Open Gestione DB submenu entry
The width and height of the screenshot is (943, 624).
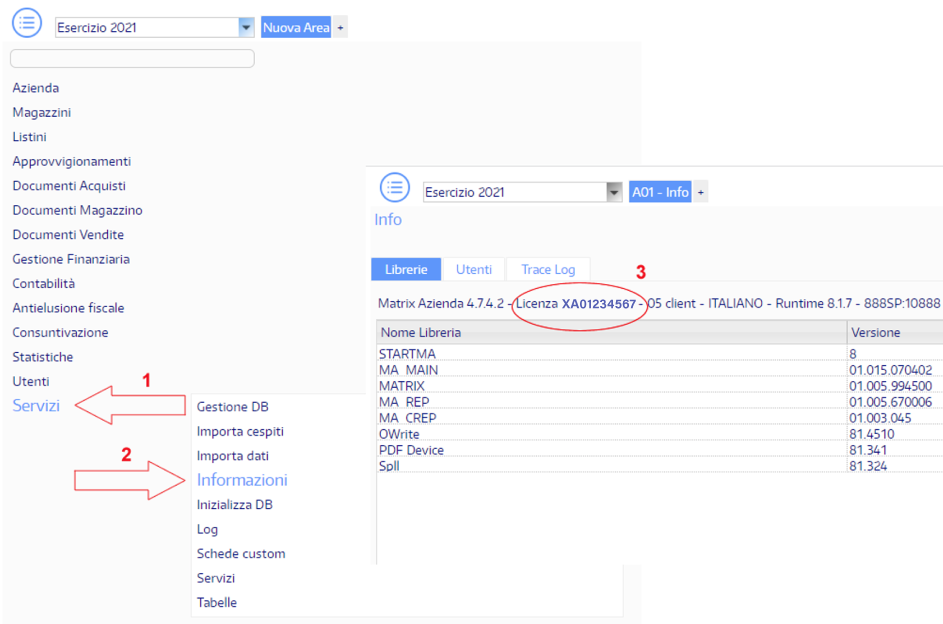pyautogui.click(x=232, y=407)
